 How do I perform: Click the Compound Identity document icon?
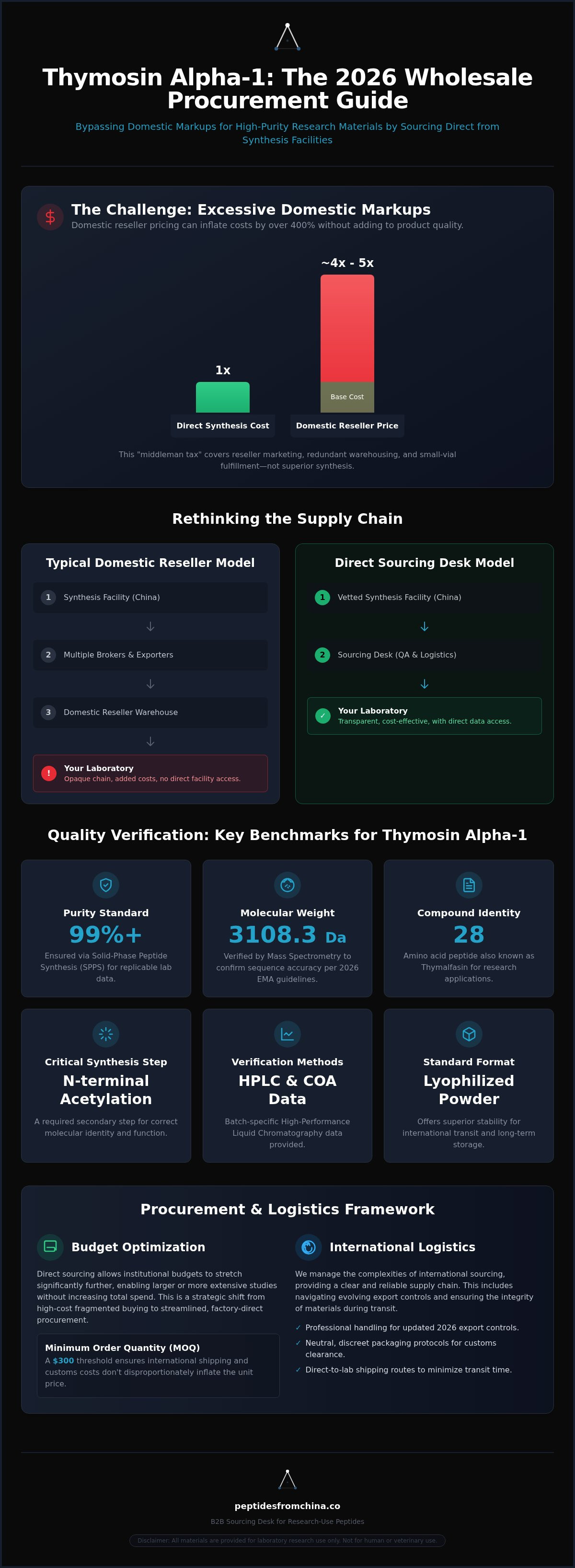(469, 885)
